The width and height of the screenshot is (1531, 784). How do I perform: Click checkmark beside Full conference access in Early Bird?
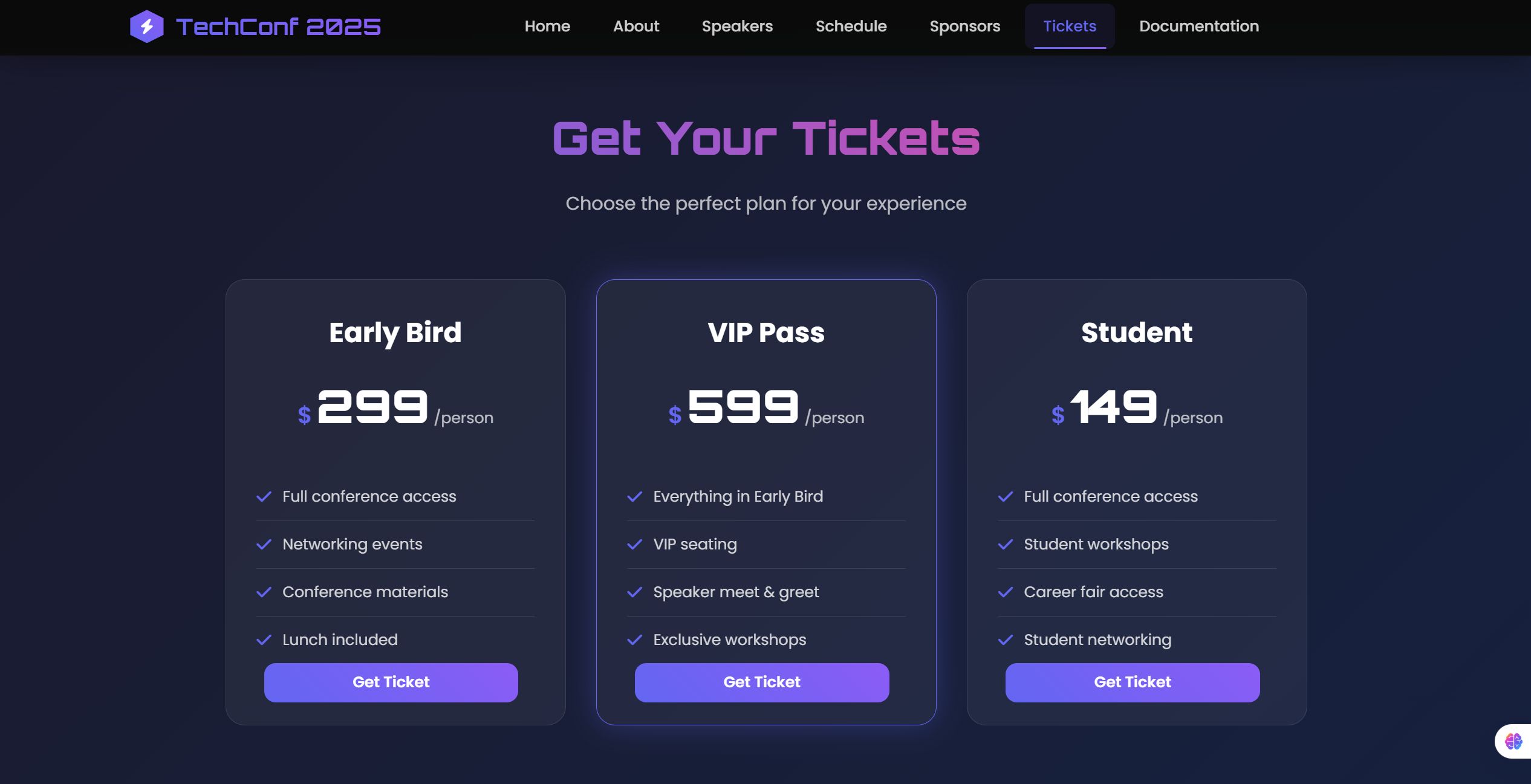coord(264,497)
